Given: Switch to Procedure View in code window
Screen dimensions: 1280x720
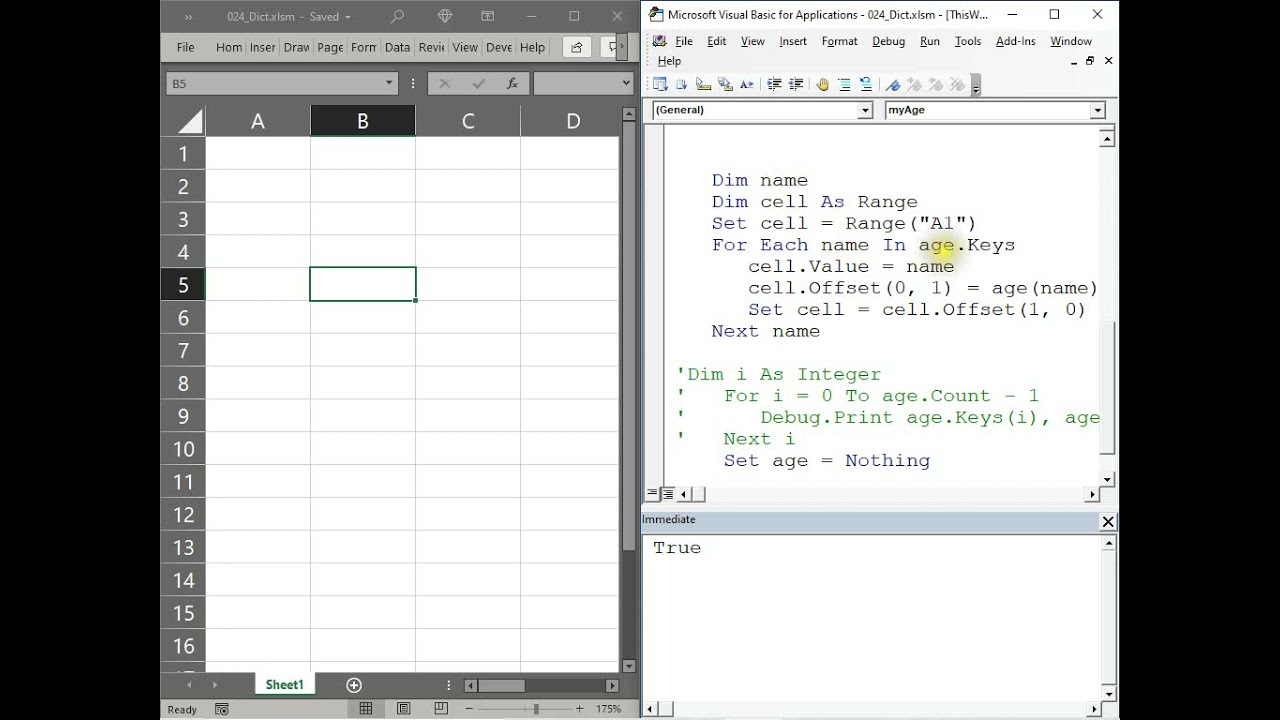Looking at the screenshot, I should [x=653, y=493].
